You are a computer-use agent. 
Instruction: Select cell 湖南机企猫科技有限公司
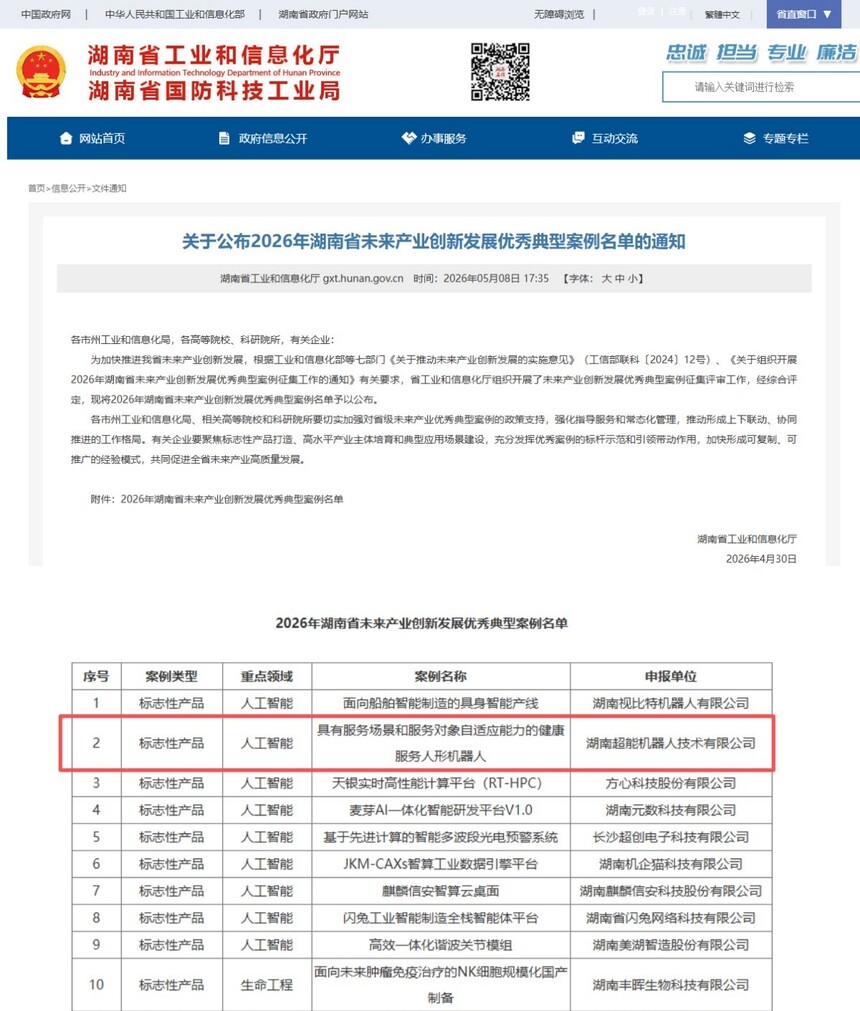[x=670, y=864]
